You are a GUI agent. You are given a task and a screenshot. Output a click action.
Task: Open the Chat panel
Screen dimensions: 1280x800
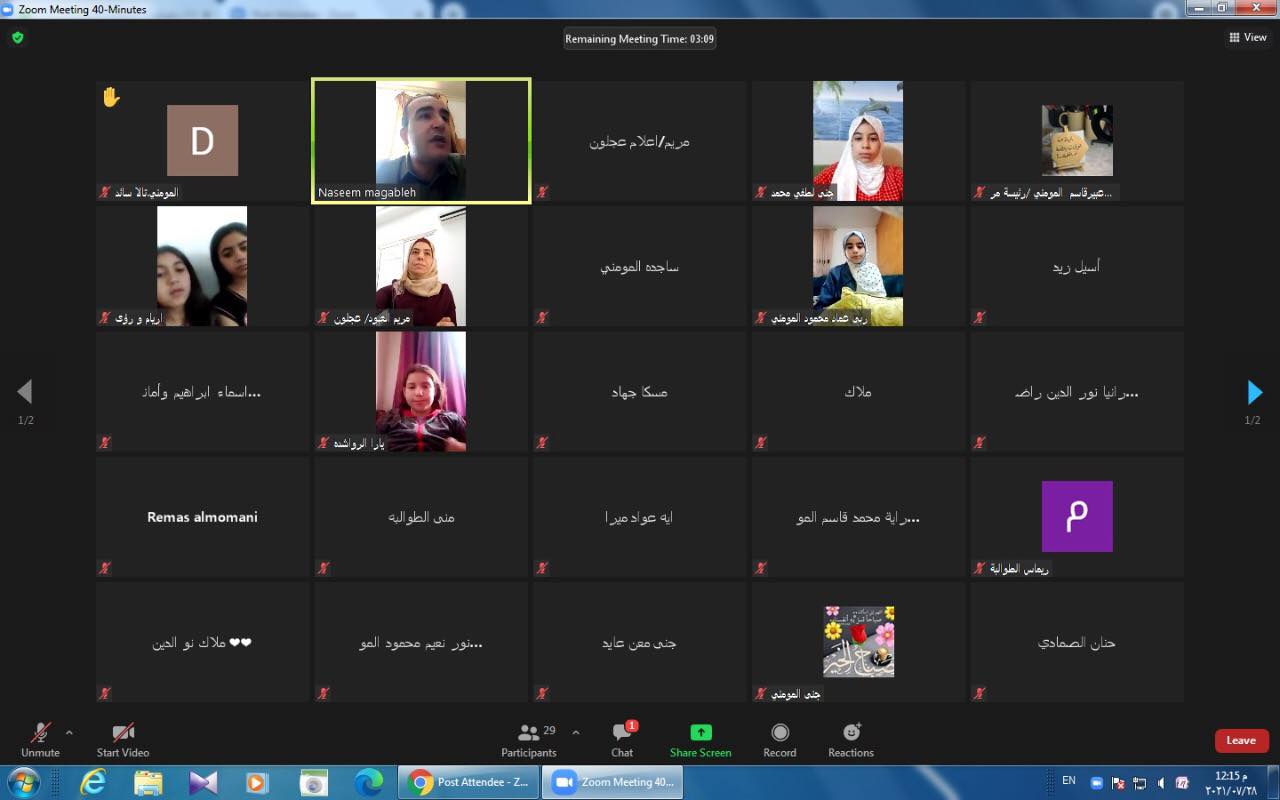622,740
